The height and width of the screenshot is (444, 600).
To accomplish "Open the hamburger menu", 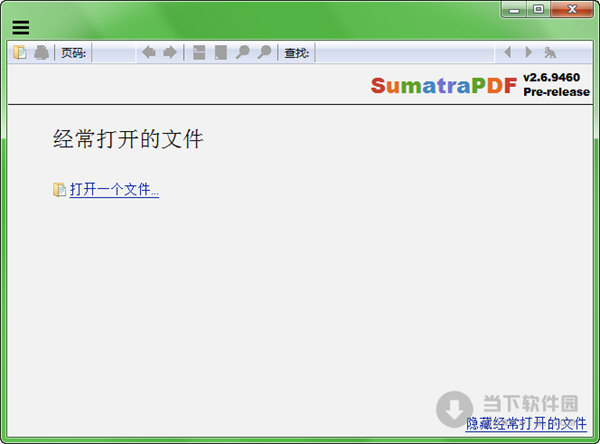I will click(x=21, y=28).
